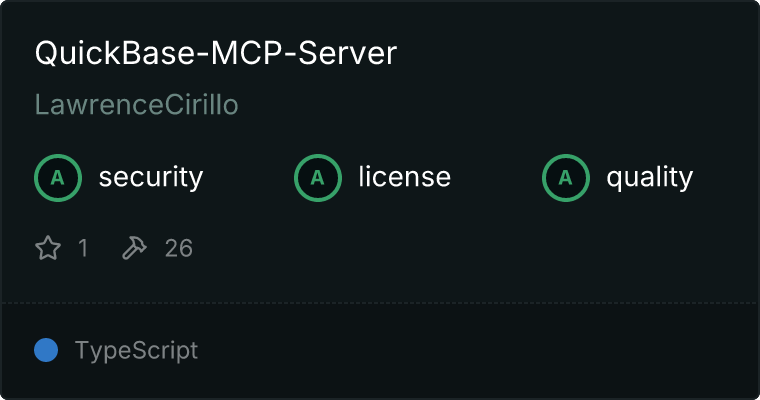Click the security grade A badge
760x400 pixels.
point(58,178)
